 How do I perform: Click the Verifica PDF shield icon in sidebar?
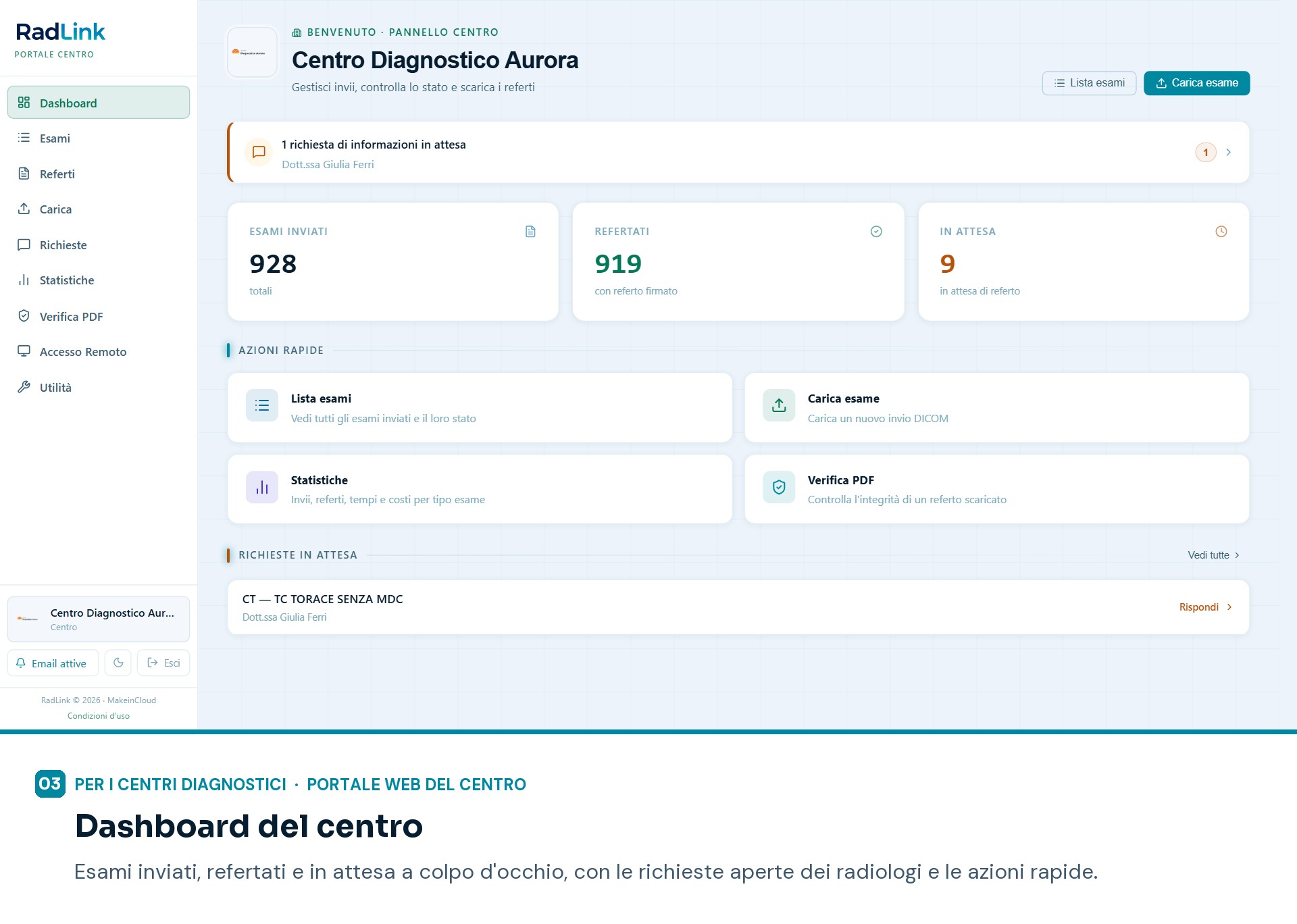point(24,316)
